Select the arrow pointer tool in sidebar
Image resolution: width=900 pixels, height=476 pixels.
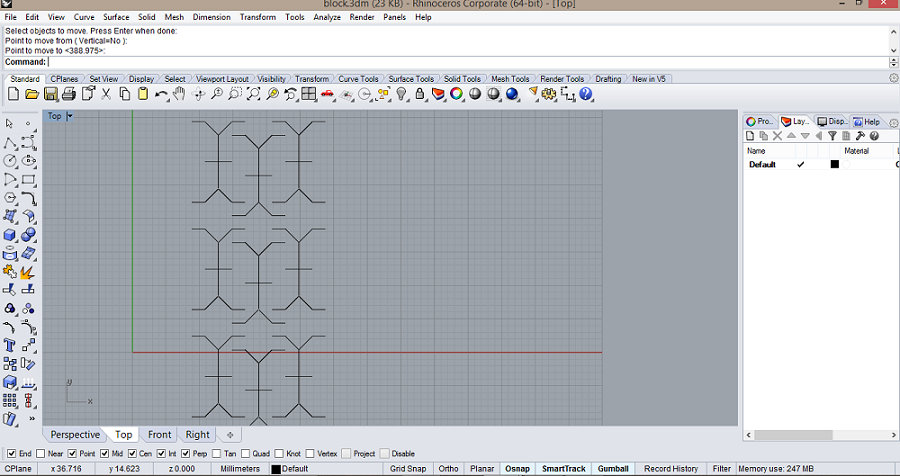point(9,124)
